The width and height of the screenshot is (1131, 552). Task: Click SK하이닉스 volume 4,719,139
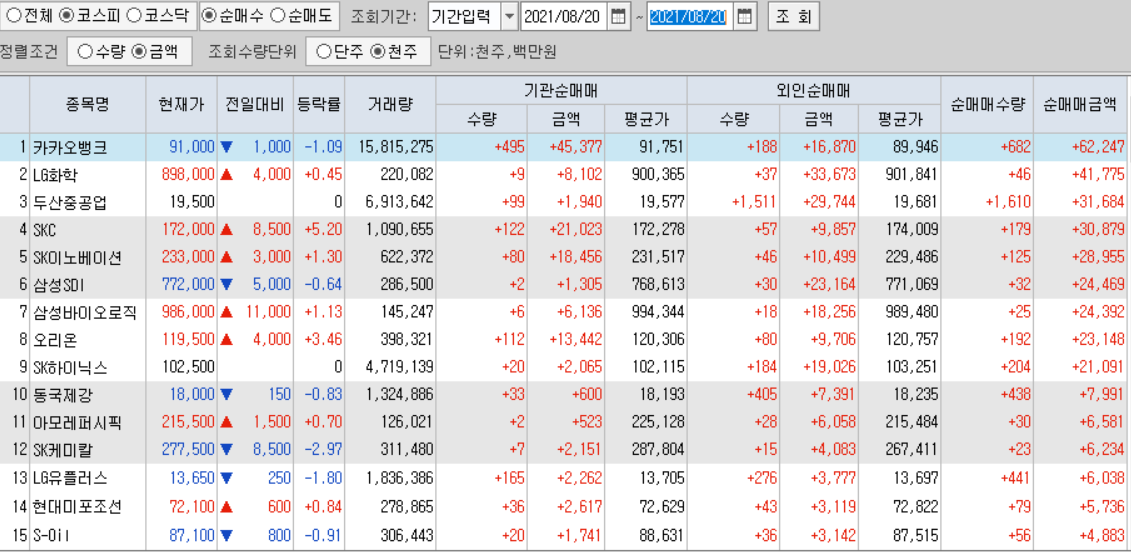pos(400,367)
